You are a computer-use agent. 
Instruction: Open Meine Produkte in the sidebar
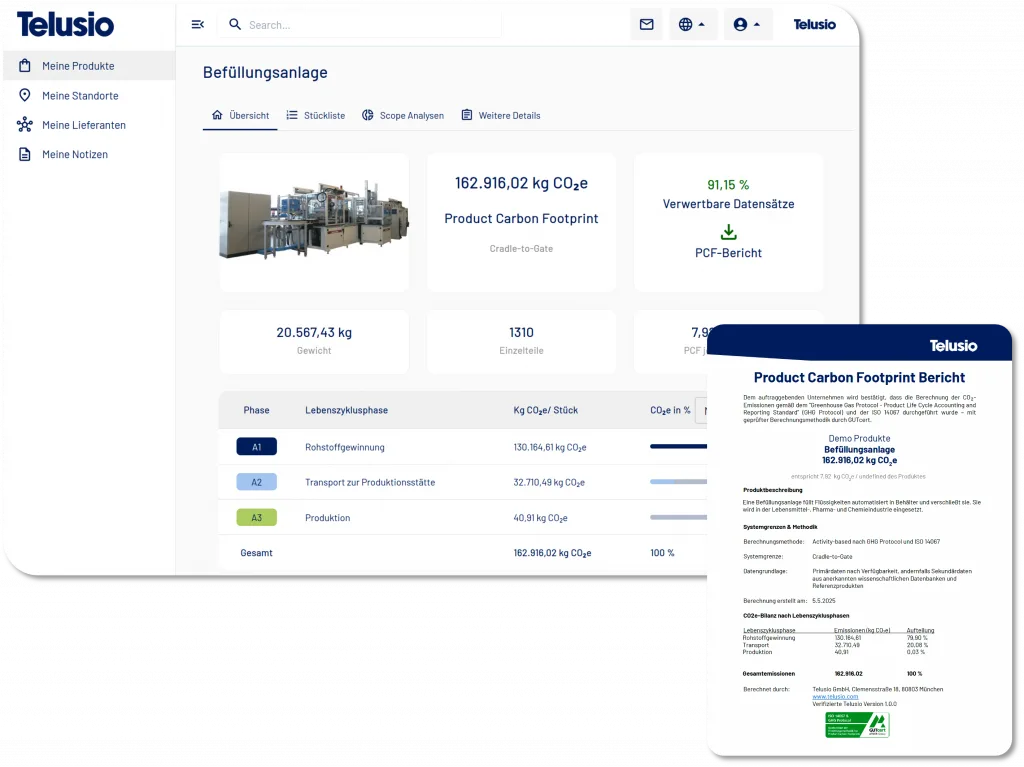click(x=89, y=65)
